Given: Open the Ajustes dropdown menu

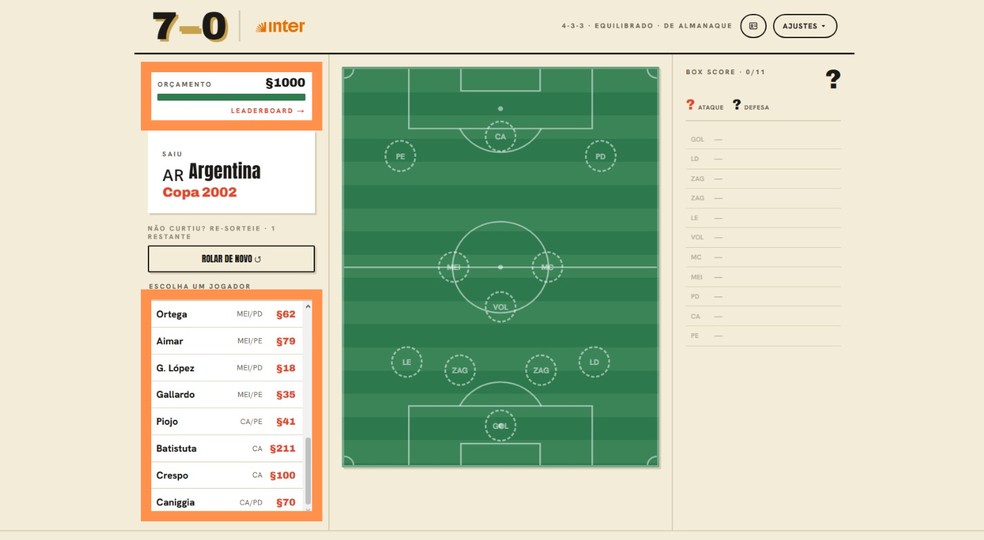Looking at the screenshot, I should tap(805, 26).
